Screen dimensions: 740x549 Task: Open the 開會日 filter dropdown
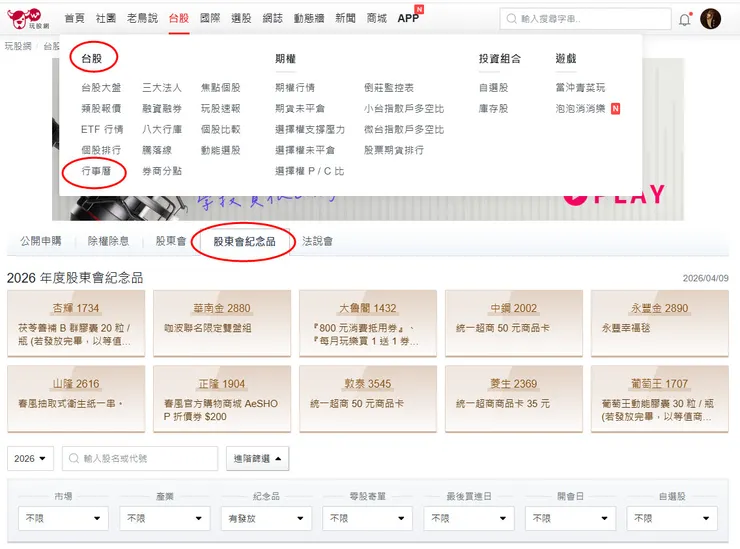[570, 518]
